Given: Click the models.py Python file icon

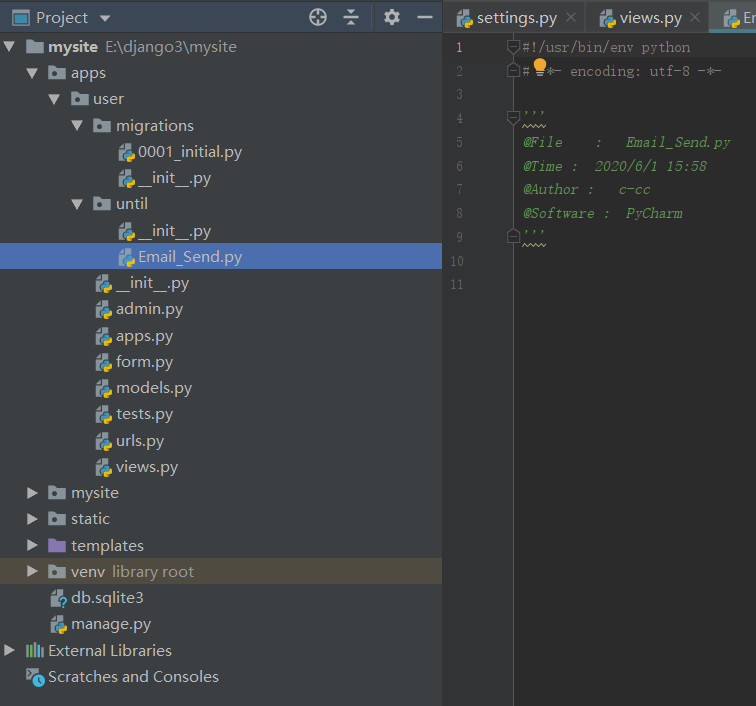Looking at the screenshot, I should point(104,389).
